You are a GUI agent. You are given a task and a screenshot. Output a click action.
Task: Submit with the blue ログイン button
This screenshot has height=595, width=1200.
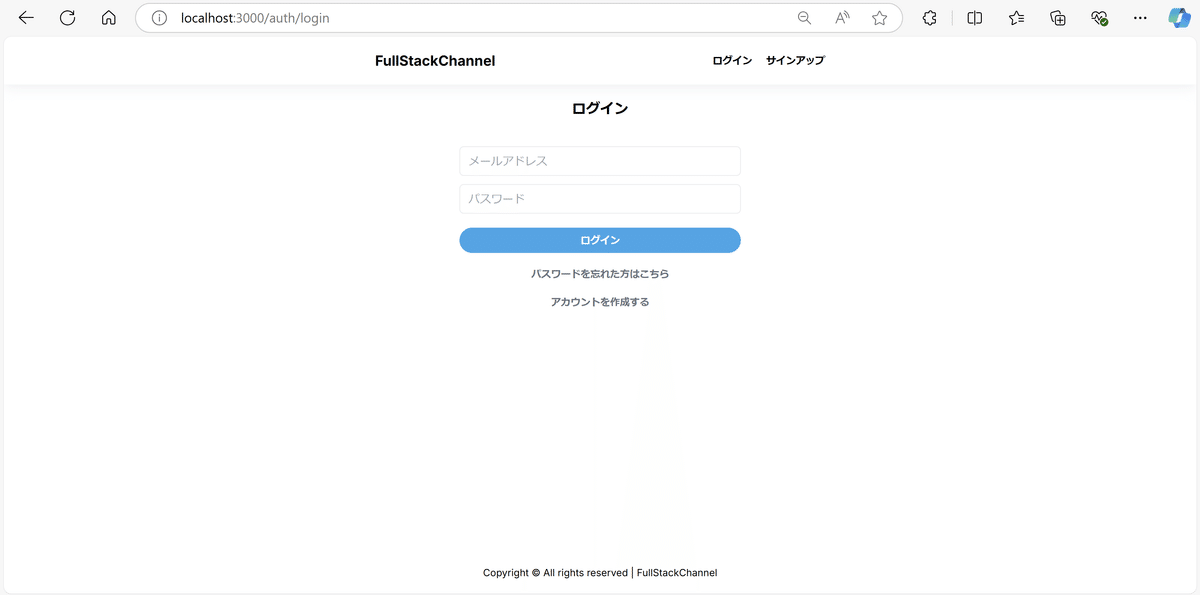pos(600,240)
